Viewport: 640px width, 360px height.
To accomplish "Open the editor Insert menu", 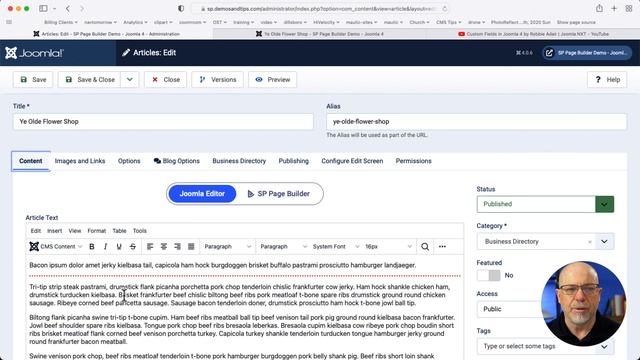I will [x=55, y=231].
